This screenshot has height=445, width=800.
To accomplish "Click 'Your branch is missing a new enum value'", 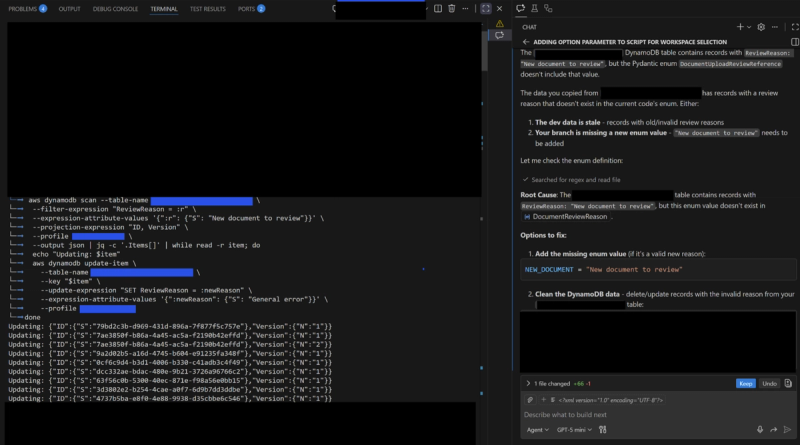I will (601, 133).
